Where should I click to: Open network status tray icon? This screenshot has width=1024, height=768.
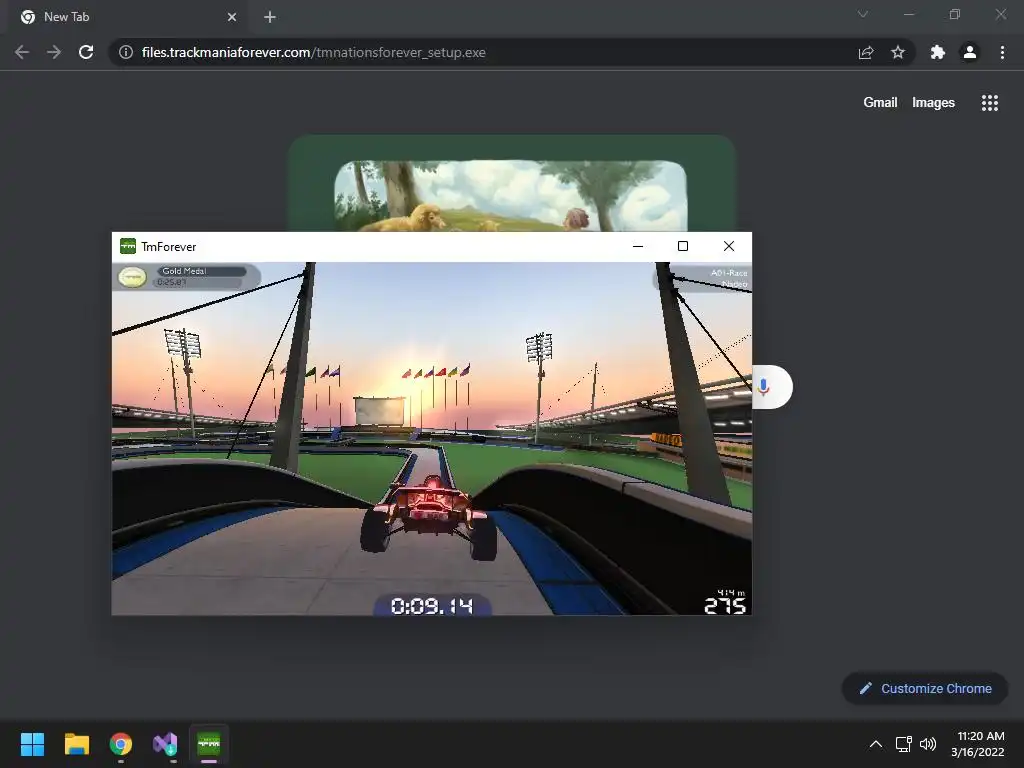(904, 744)
